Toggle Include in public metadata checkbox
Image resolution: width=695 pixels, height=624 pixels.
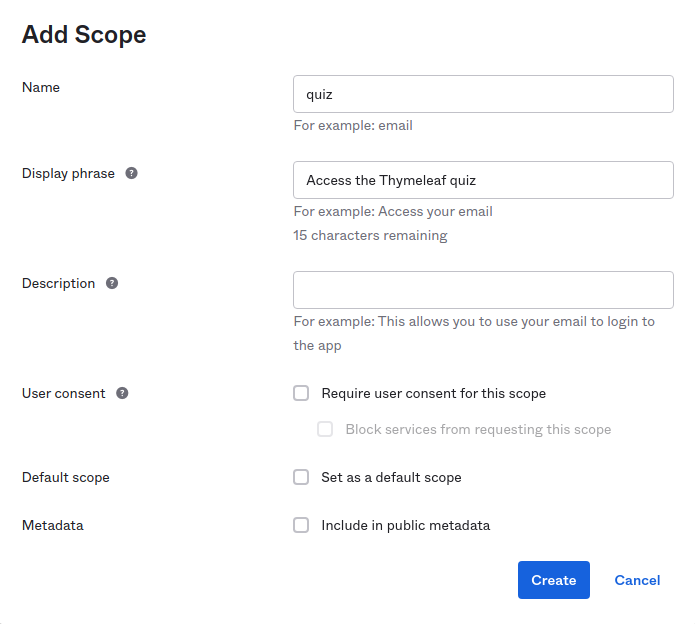coord(301,525)
